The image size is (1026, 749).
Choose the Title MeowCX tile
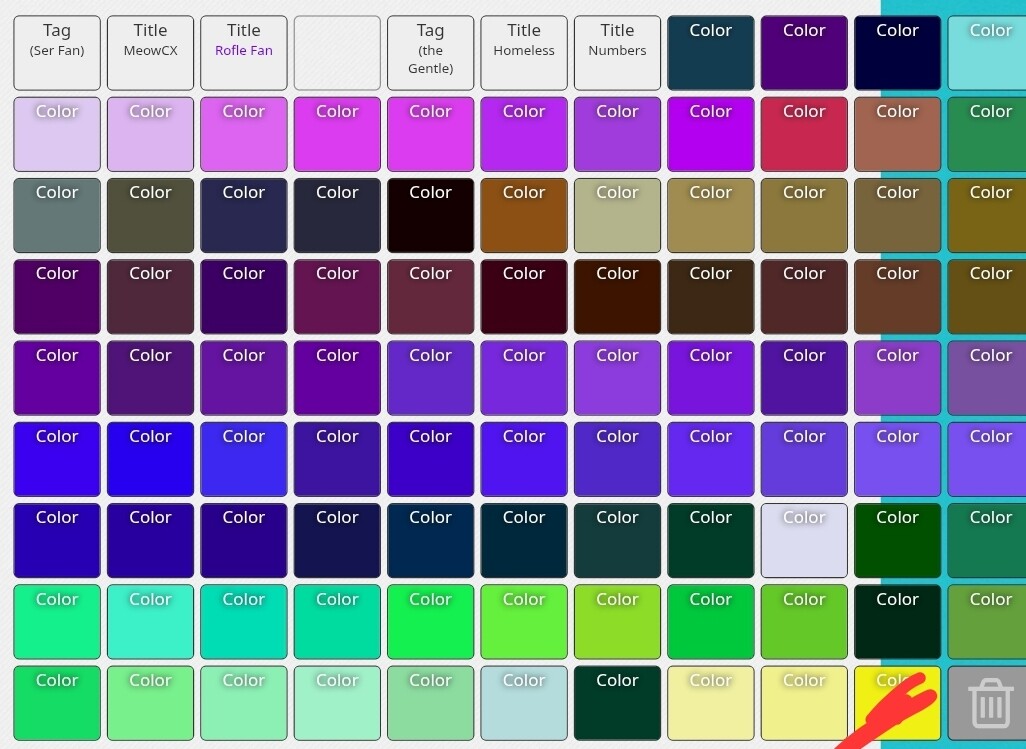point(150,53)
